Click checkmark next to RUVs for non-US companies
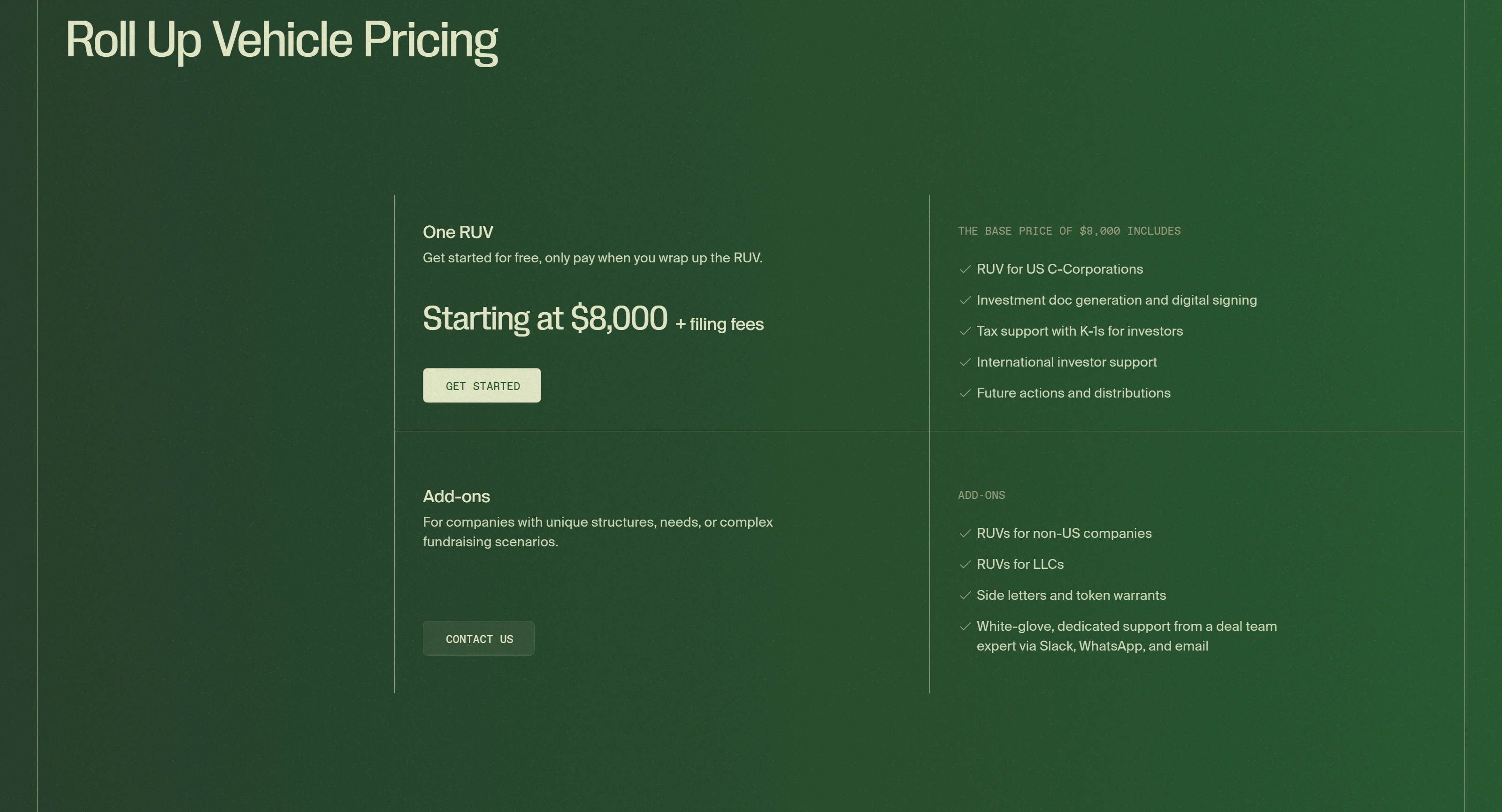This screenshot has height=812, width=1502. [x=965, y=533]
